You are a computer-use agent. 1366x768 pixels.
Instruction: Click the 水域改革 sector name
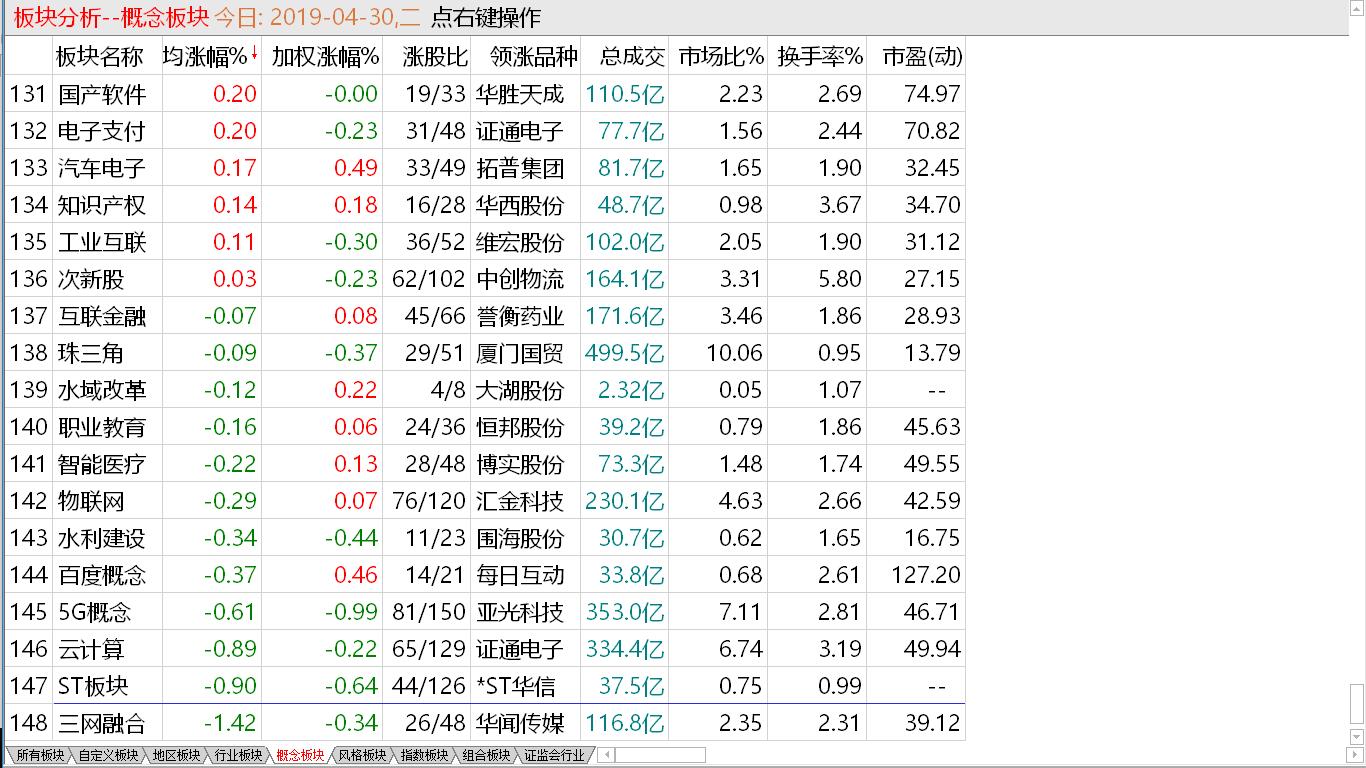coord(102,390)
